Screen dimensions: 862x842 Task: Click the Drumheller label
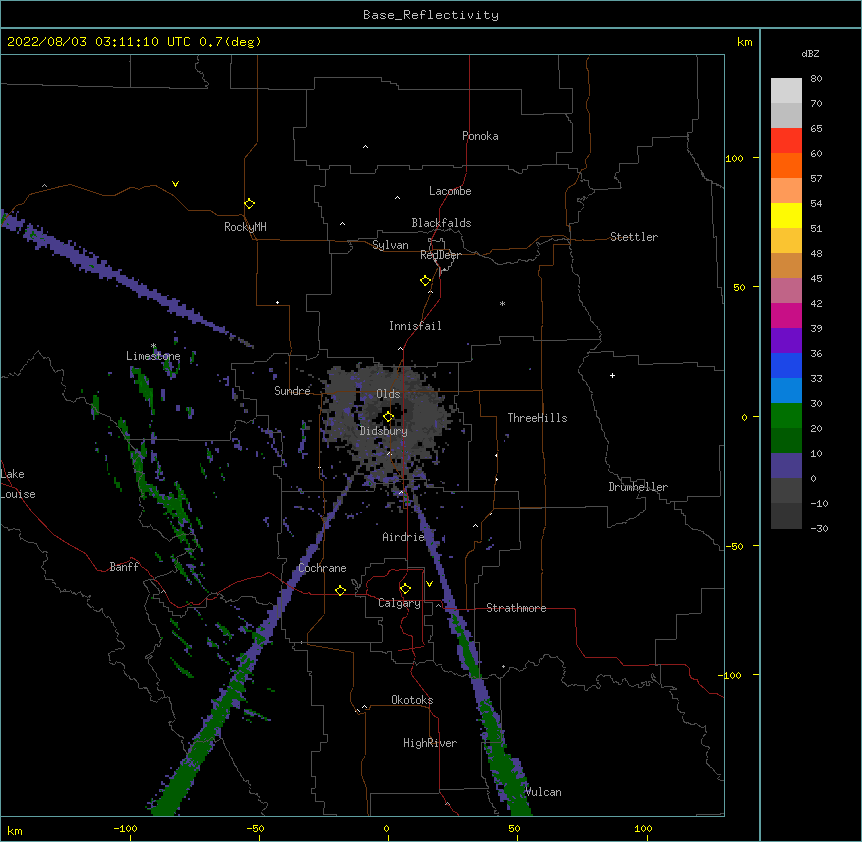click(x=638, y=487)
